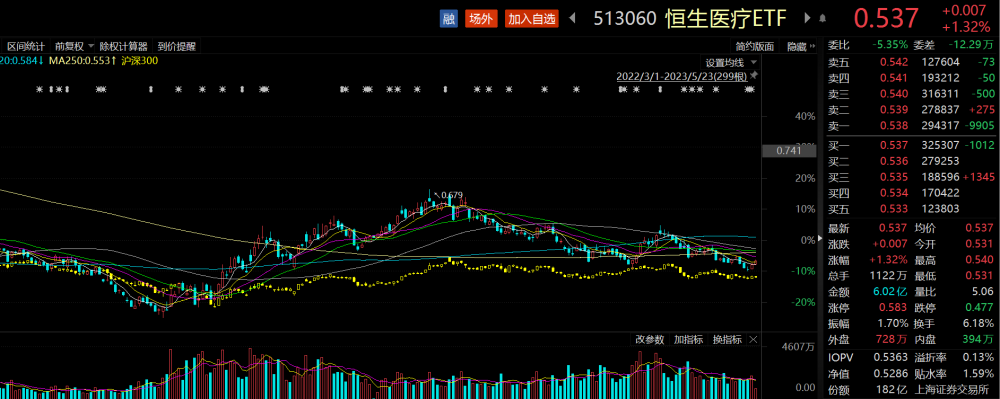Image resolution: width=1000 pixels, height=399 pixels.
Task: Select the 买二 bid row at 0.536
Action: [x=912, y=162]
